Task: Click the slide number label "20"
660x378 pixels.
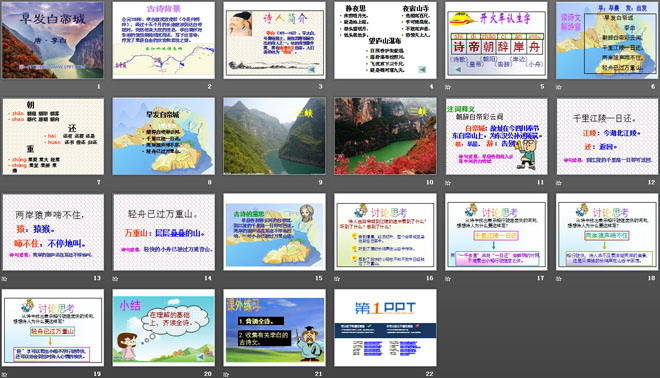Action: pos(208,373)
